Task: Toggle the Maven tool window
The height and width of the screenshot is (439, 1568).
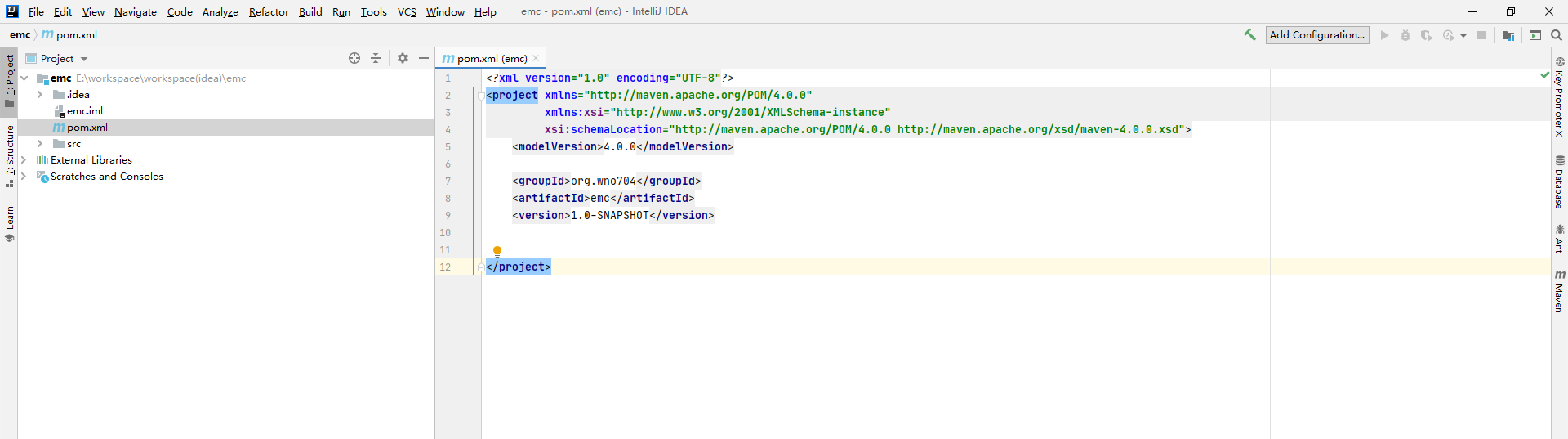Action: tap(1559, 292)
